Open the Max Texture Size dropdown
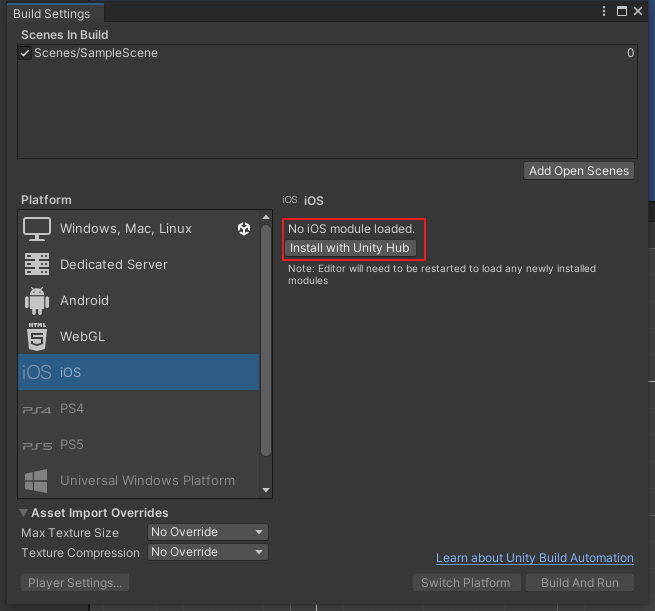This screenshot has width=655, height=611. 208,532
